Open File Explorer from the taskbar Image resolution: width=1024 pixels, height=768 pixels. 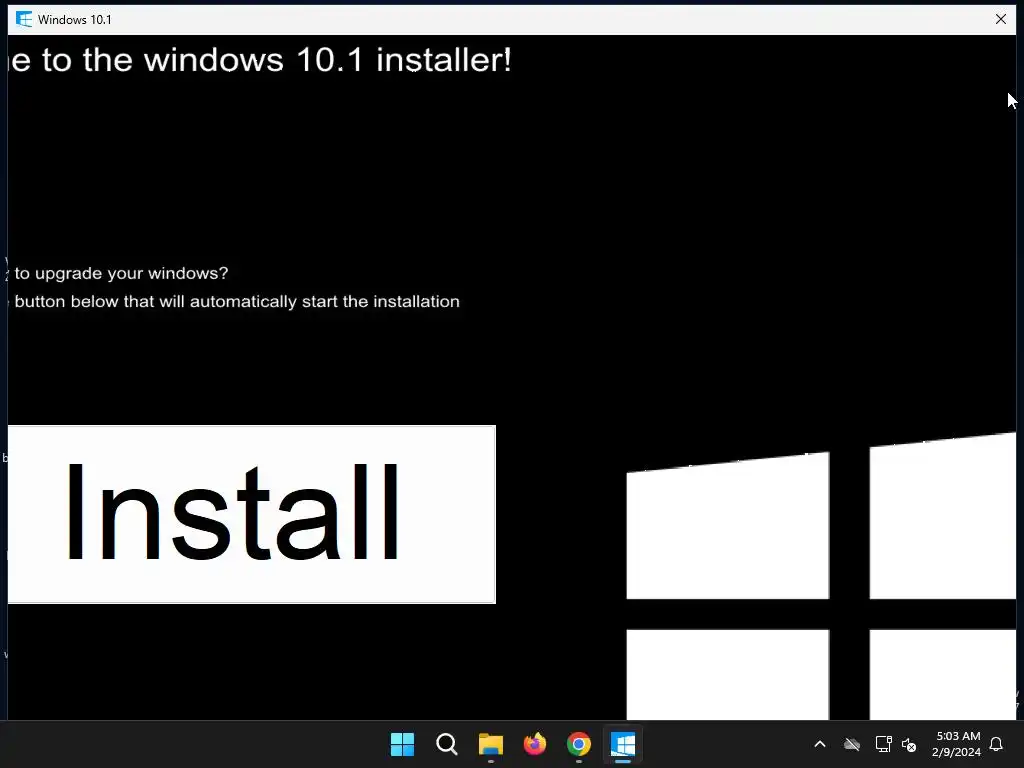[x=490, y=744]
